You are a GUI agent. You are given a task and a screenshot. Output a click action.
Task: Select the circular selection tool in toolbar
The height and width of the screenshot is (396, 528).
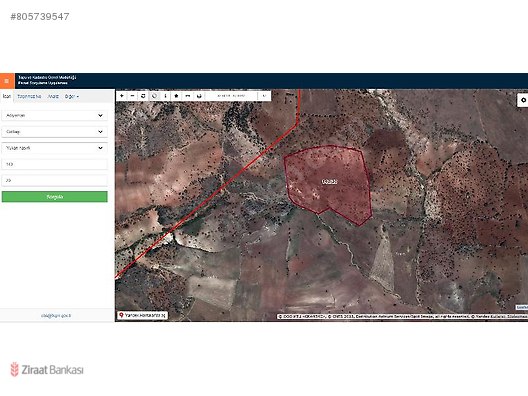[x=154, y=96]
